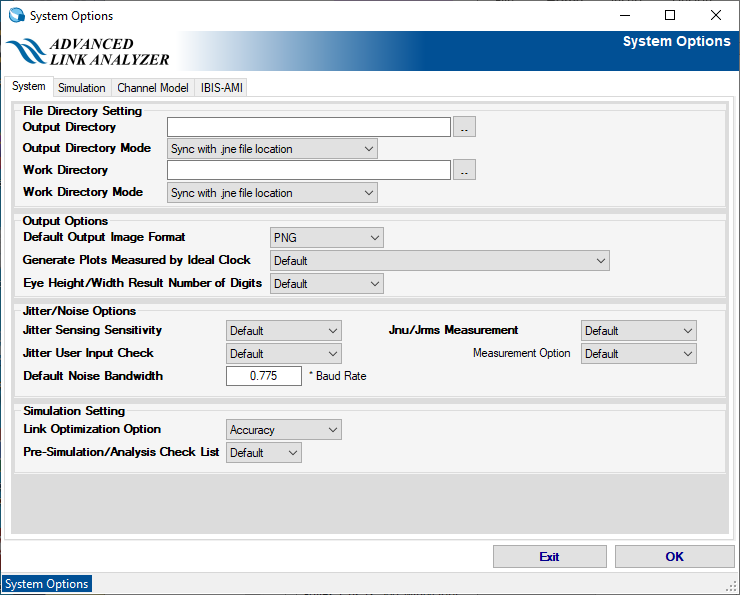740x595 pixels.
Task: Expand the Jnu/Jrms Measurement dropdown
Action: click(638, 331)
